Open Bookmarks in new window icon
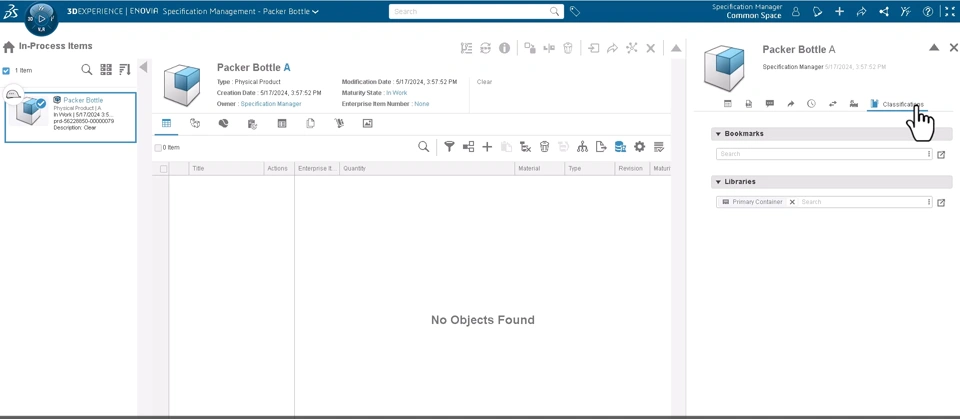Image resolution: width=960 pixels, height=419 pixels. coord(941,154)
